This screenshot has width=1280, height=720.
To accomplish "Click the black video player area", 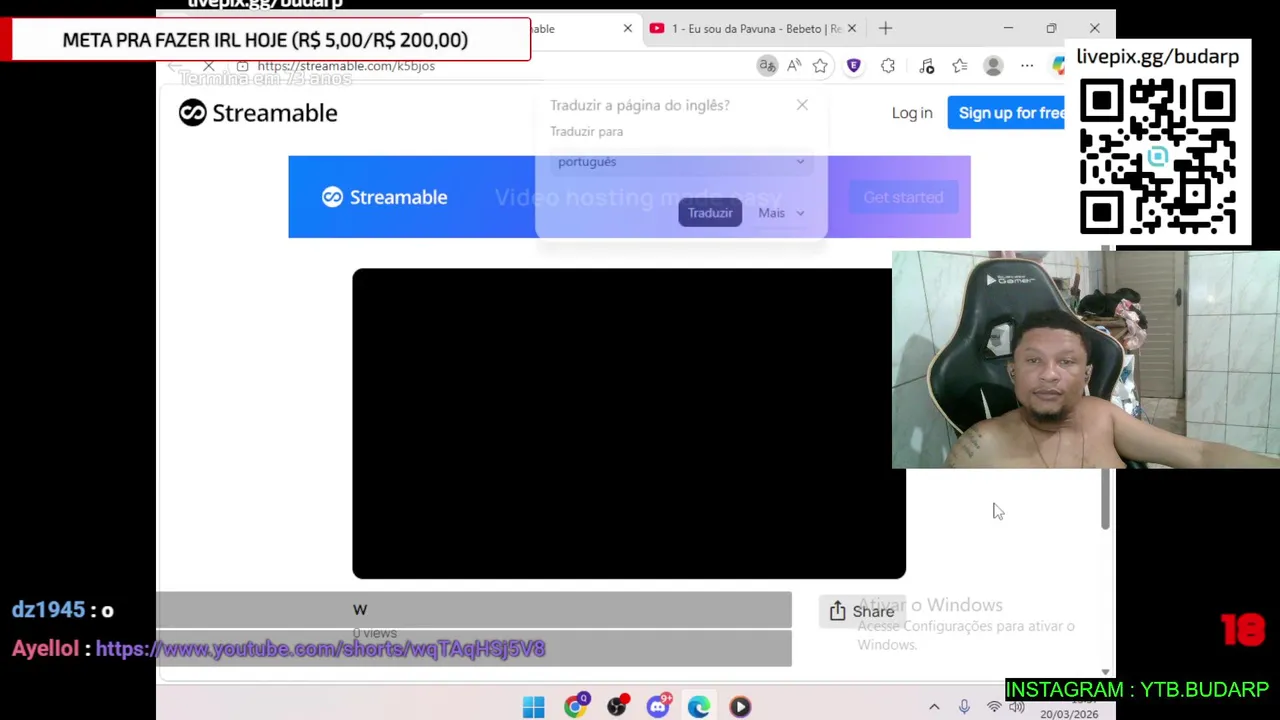I will [x=622, y=423].
